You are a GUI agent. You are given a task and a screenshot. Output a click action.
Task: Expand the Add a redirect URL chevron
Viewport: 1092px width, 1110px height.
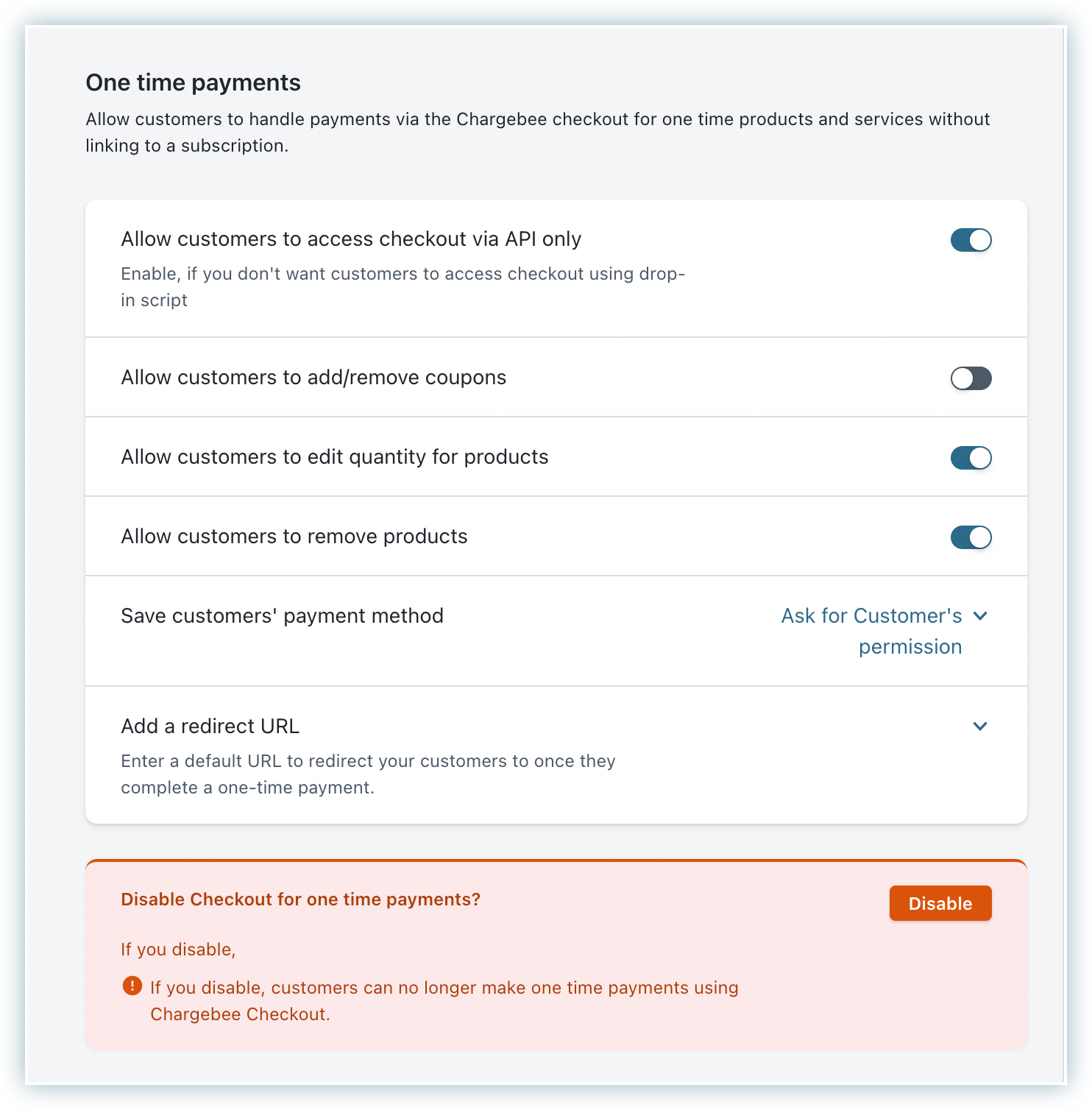[980, 727]
